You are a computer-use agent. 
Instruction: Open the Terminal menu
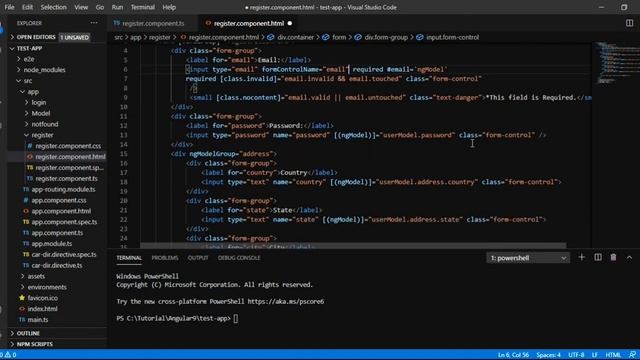[x=142, y=7]
